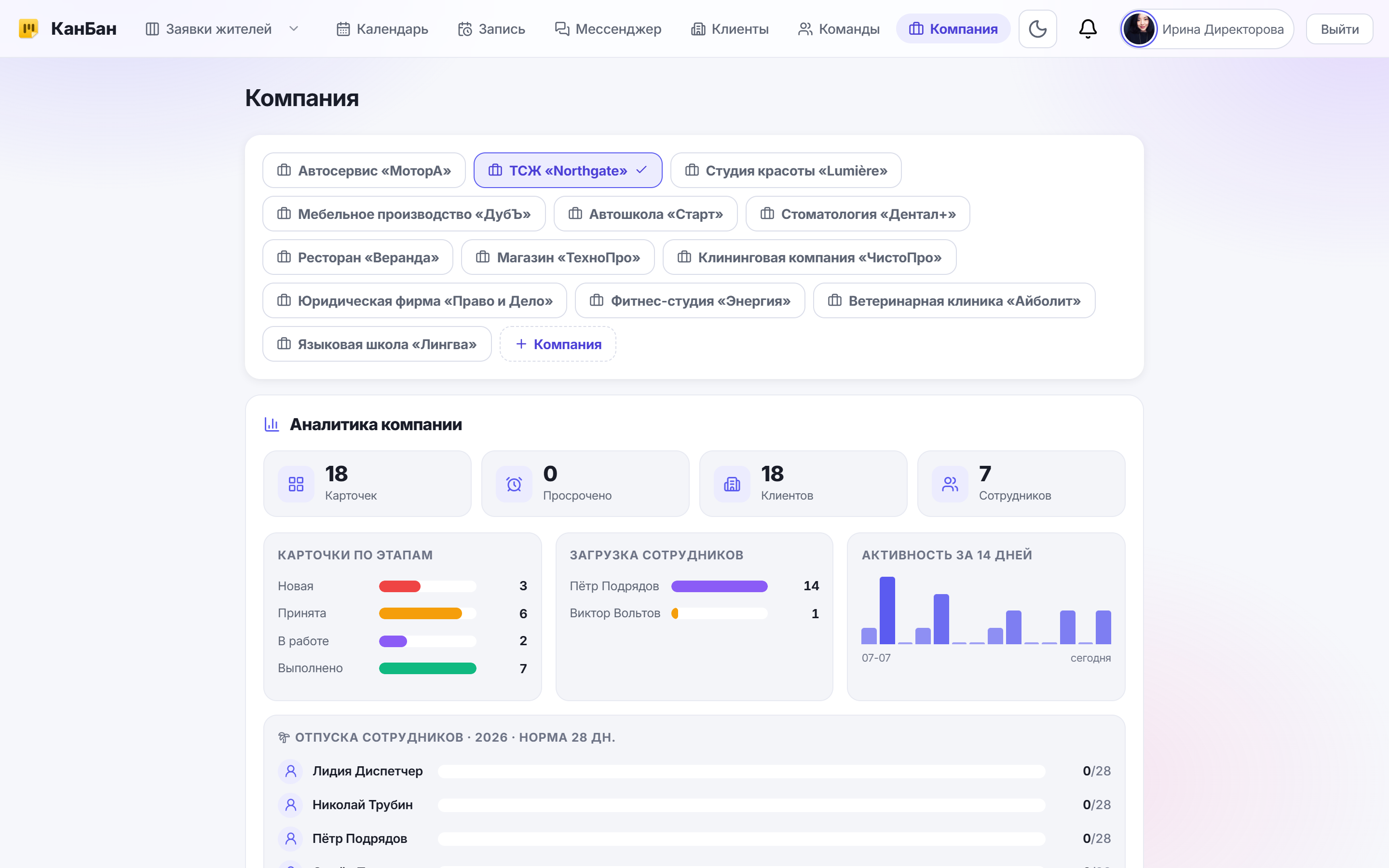This screenshot has height=868, width=1389.
Task: Click Лидия Диспетчер's user icon
Action: coord(290,771)
